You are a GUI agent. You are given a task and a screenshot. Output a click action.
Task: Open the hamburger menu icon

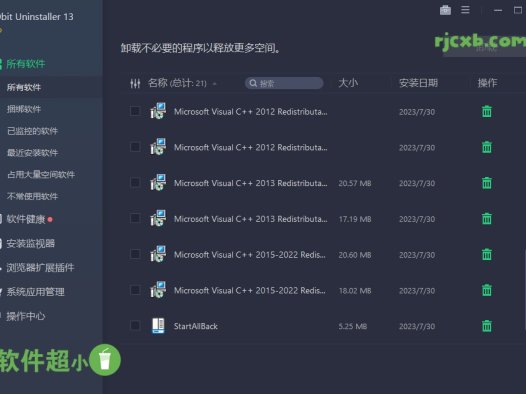pyautogui.click(x=465, y=10)
